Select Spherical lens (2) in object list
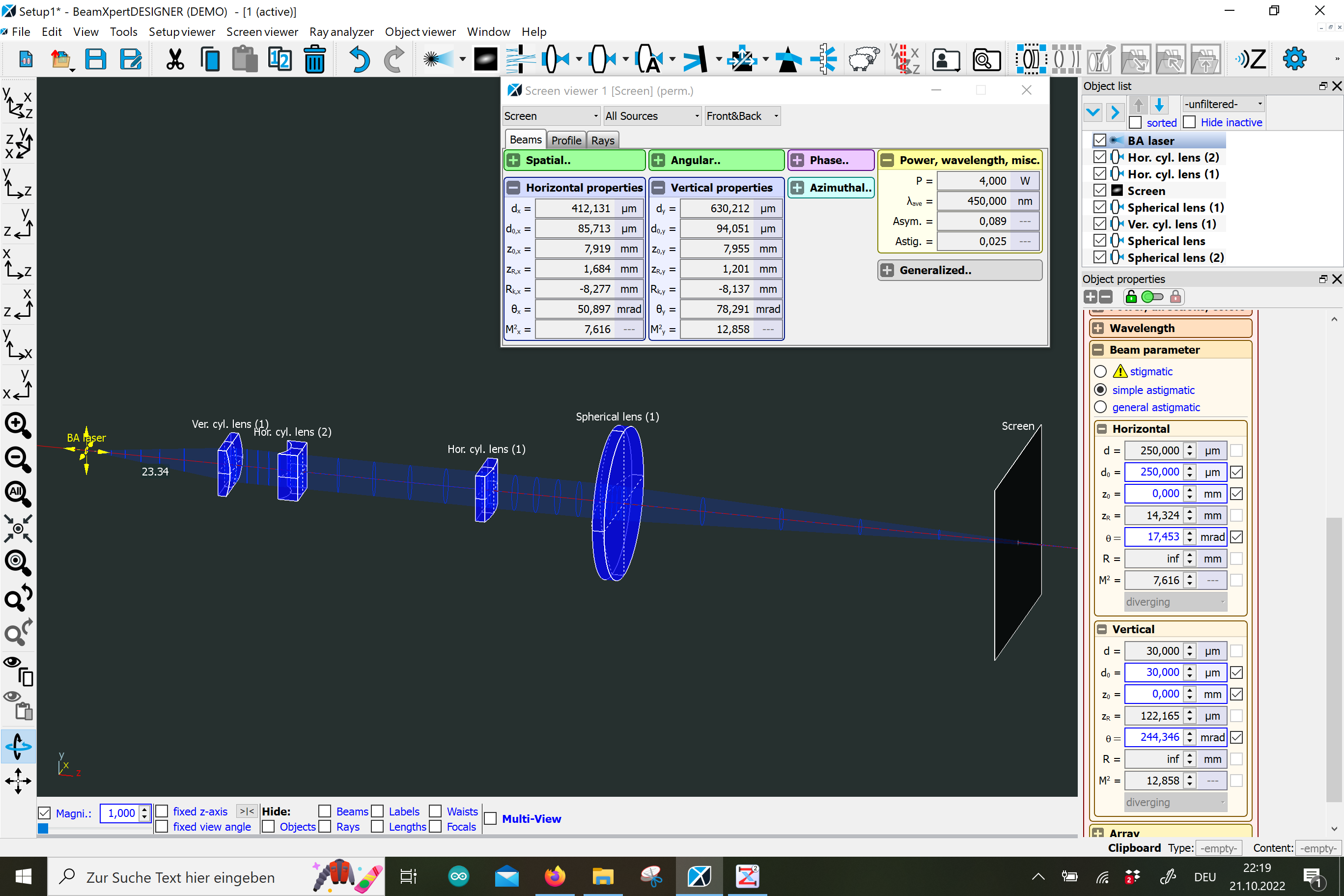1344x896 pixels. [x=1175, y=258]
